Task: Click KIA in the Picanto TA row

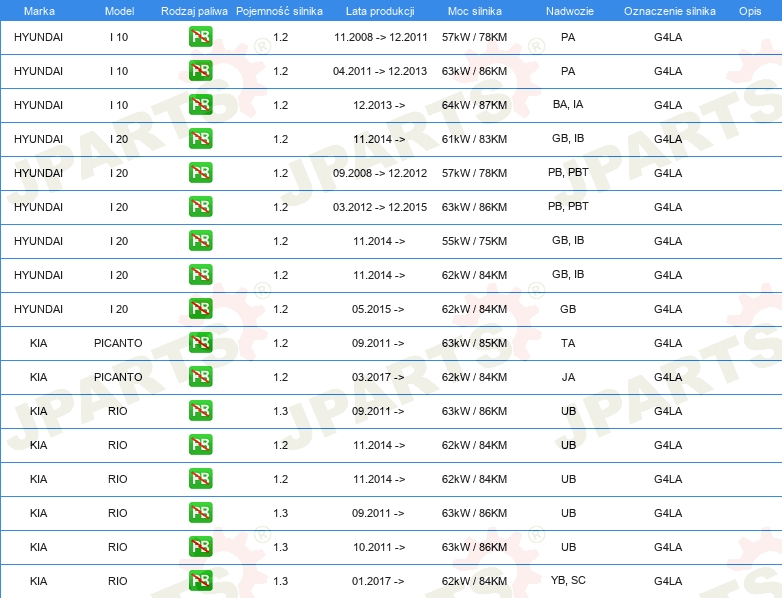Action: (x=38, y=343)
